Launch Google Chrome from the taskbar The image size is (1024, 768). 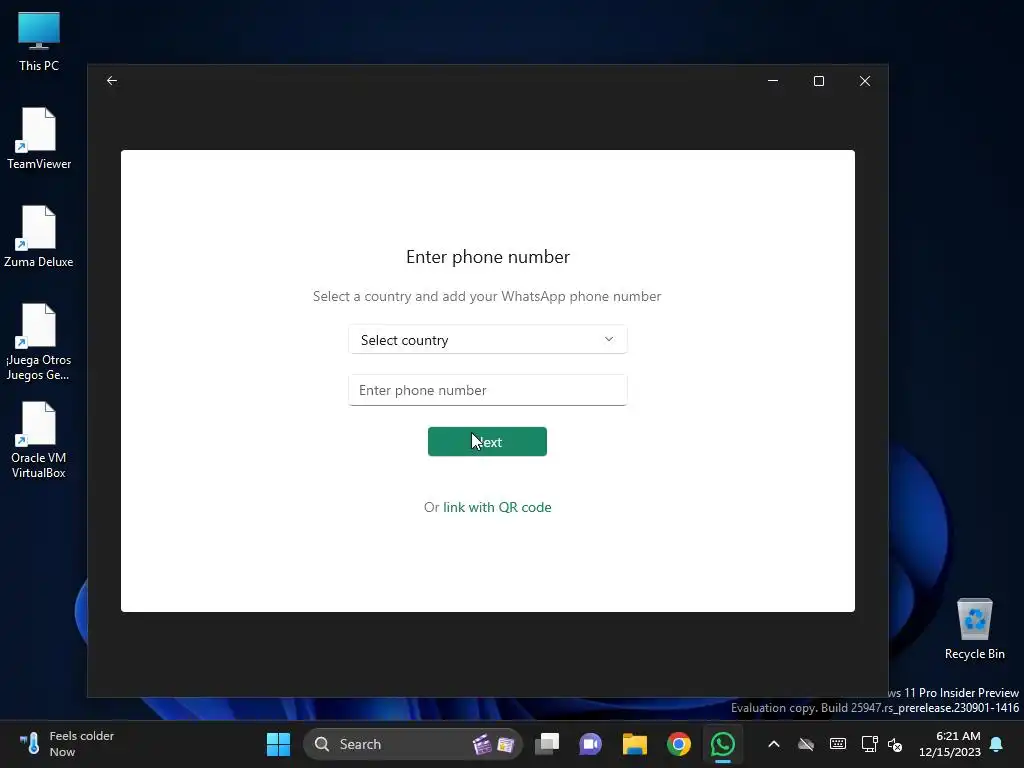coord(679,744)
